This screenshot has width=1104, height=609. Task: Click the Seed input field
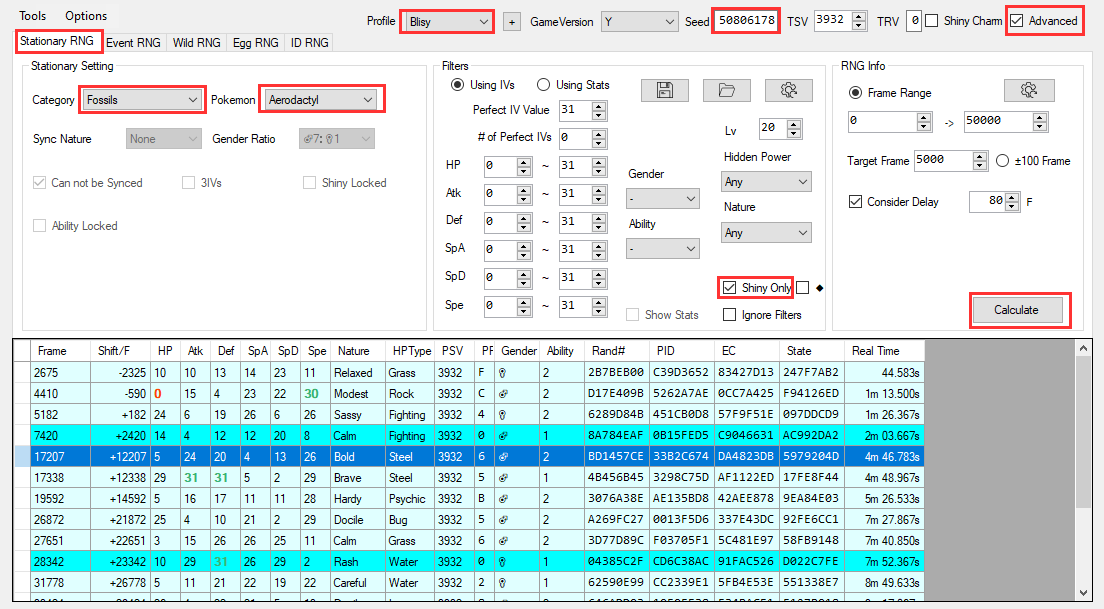click(746, 21)
